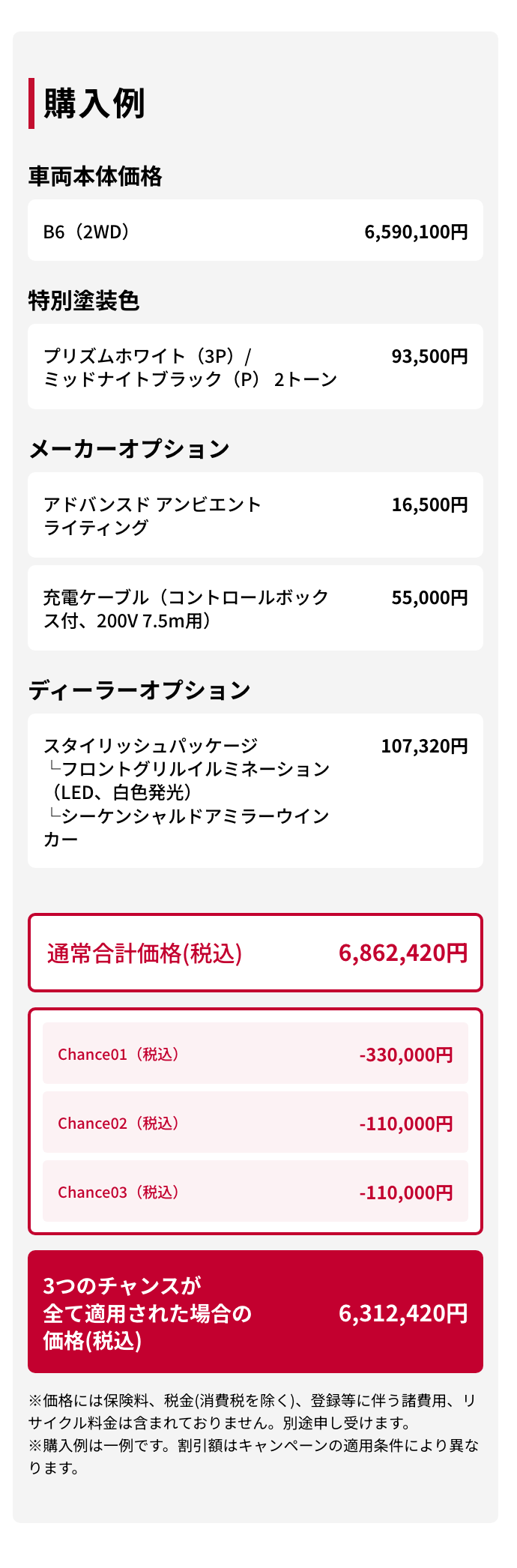
Task: Click the 購入例 heading
Action: pos(94,103)
